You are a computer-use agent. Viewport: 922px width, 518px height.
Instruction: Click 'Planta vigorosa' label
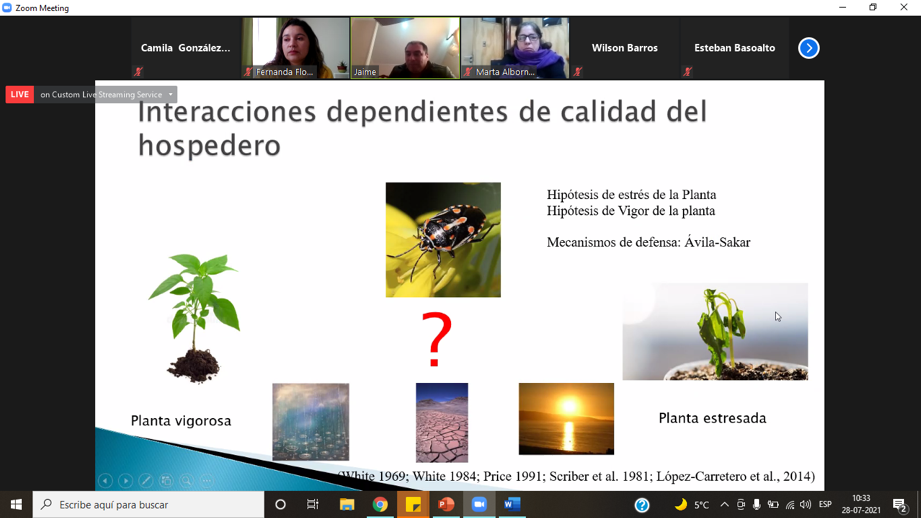click(x=181, y=421)
